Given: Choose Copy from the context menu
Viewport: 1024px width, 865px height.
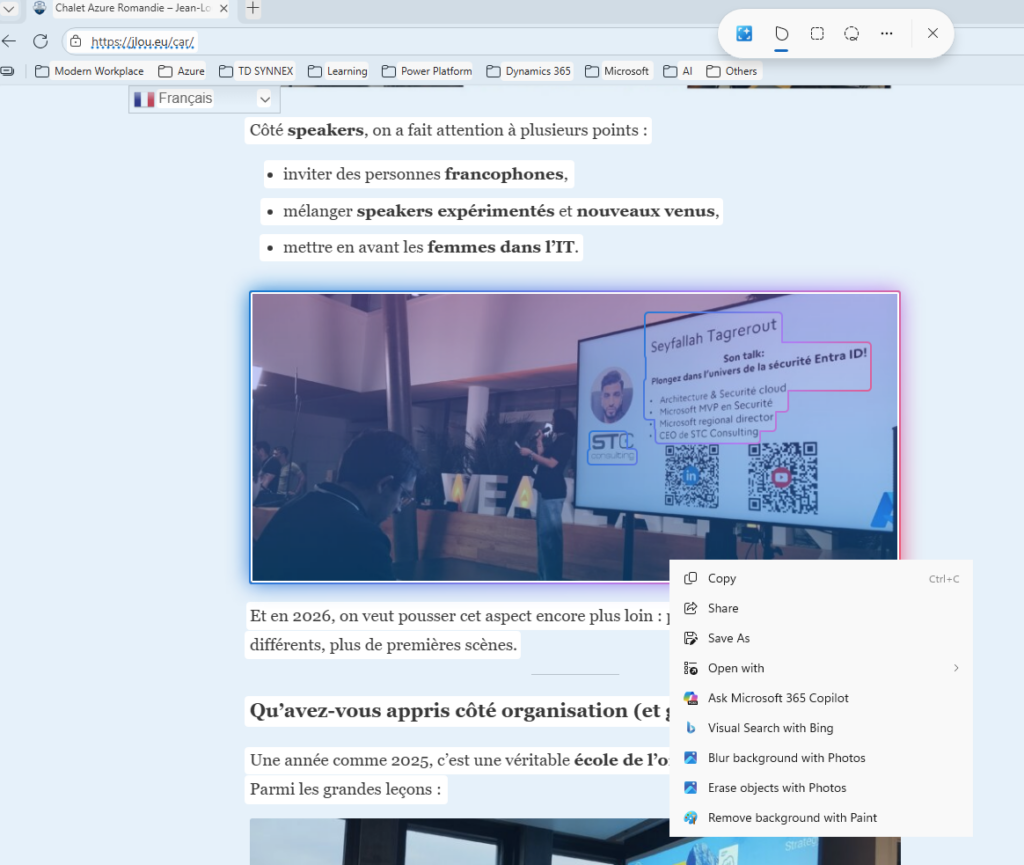Looking at the screenshot, I should (x=721, y=578).
